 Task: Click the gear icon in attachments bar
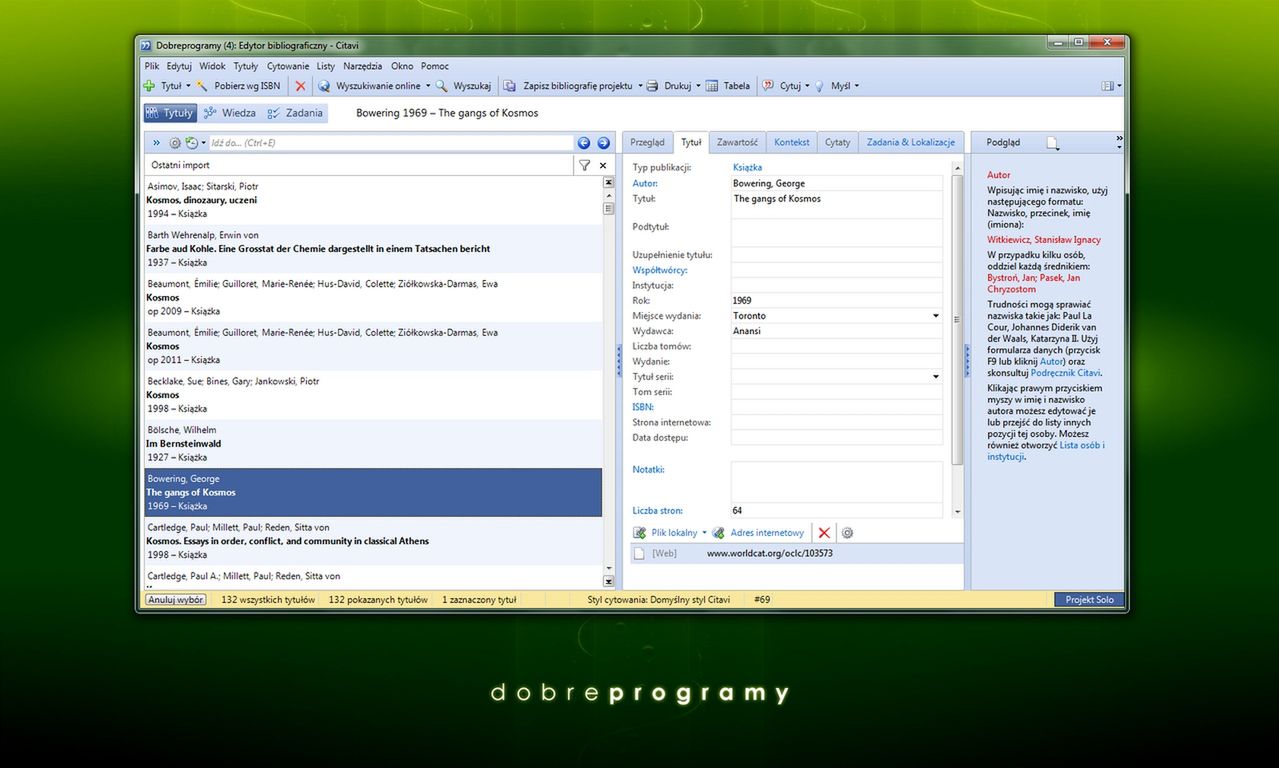pyautogui.click(x=847, y=533)
